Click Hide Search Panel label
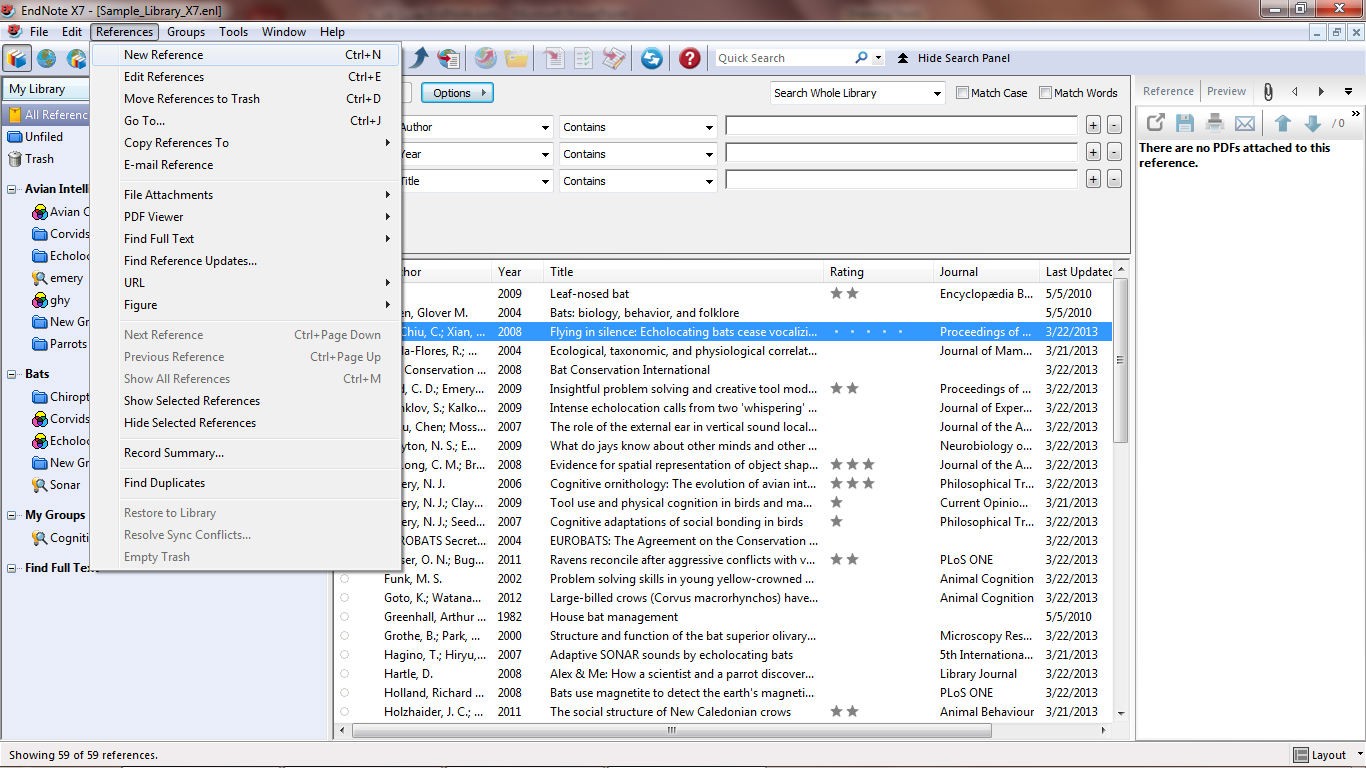1366x768 pixels. click(964, 58)
